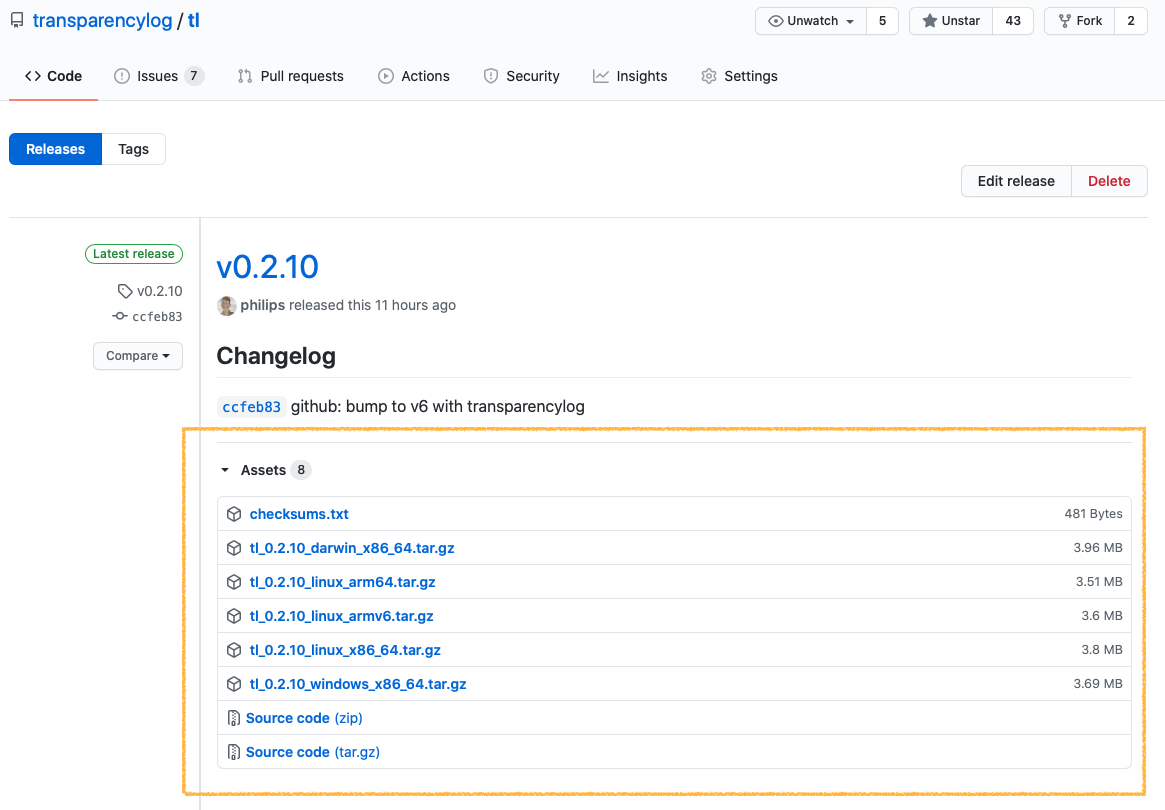The image size is (1165, 810).
Task: Select the Releases tab button
Action: click(x=56, y=149)
